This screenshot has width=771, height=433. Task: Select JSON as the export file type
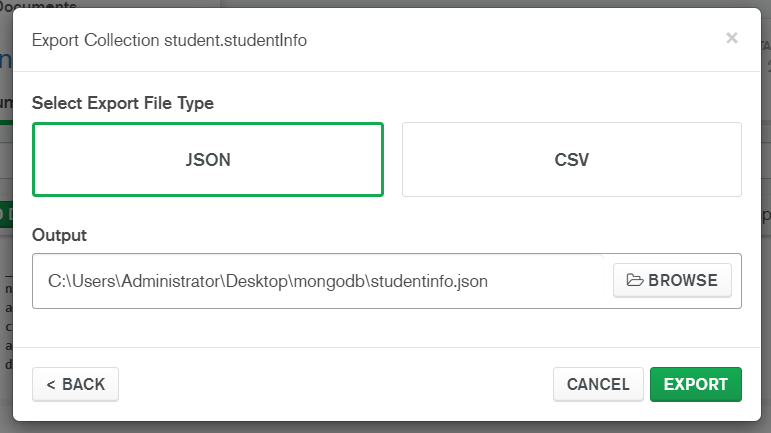pos(208,160)
